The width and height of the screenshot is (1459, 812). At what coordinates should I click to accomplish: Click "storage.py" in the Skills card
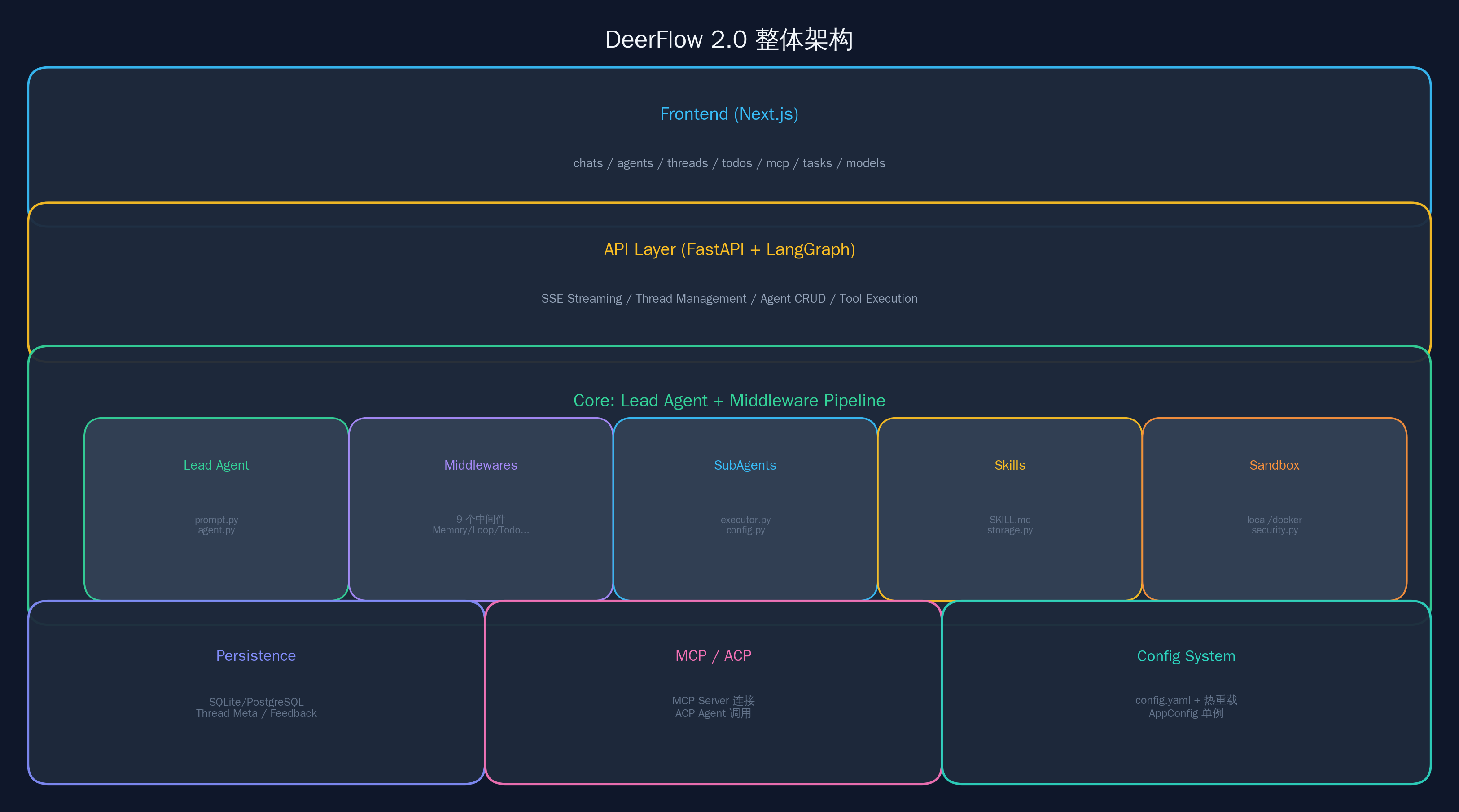pos(1010,530)
